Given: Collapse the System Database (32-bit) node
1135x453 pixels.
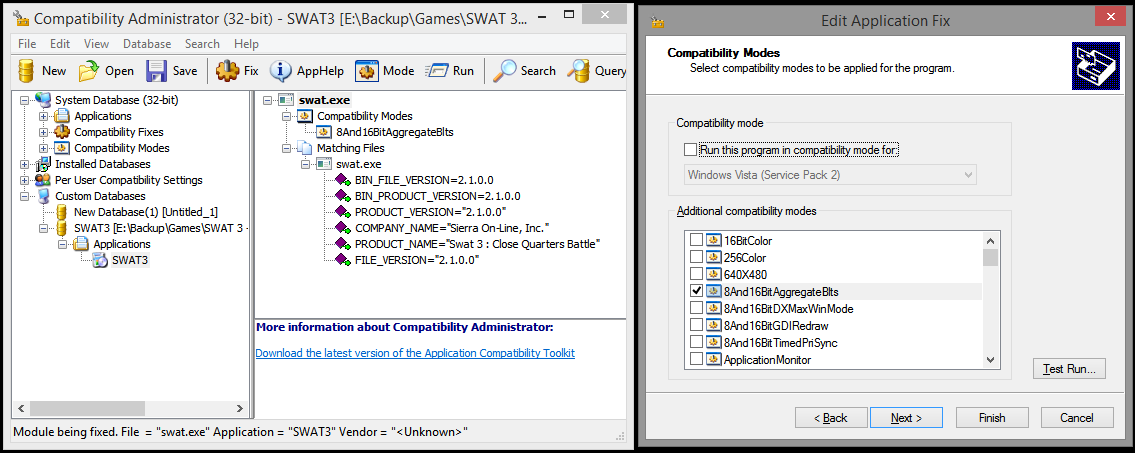Looking at the screenshot, I should pyautogui.click(x=25, y=100).
